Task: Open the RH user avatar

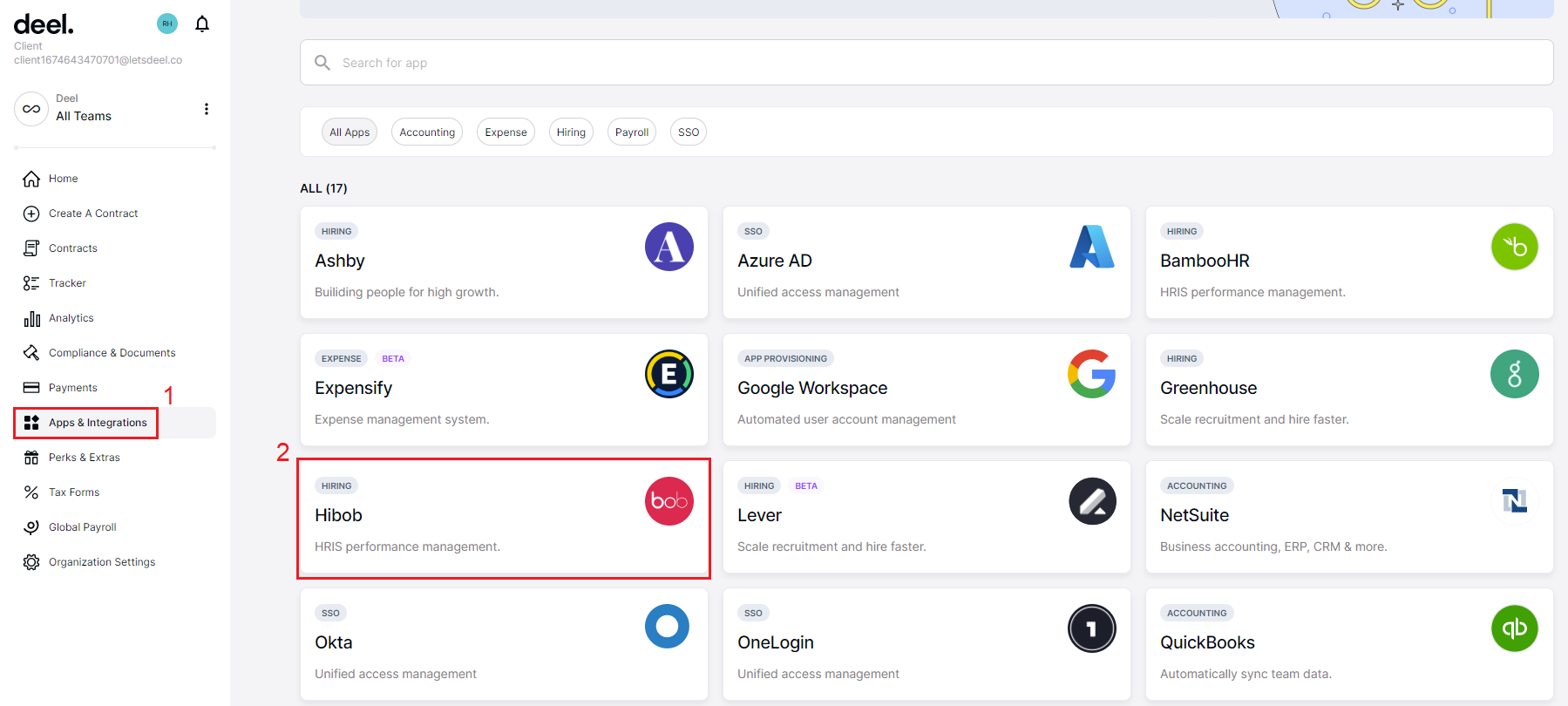Action: (x=167, y=24)
